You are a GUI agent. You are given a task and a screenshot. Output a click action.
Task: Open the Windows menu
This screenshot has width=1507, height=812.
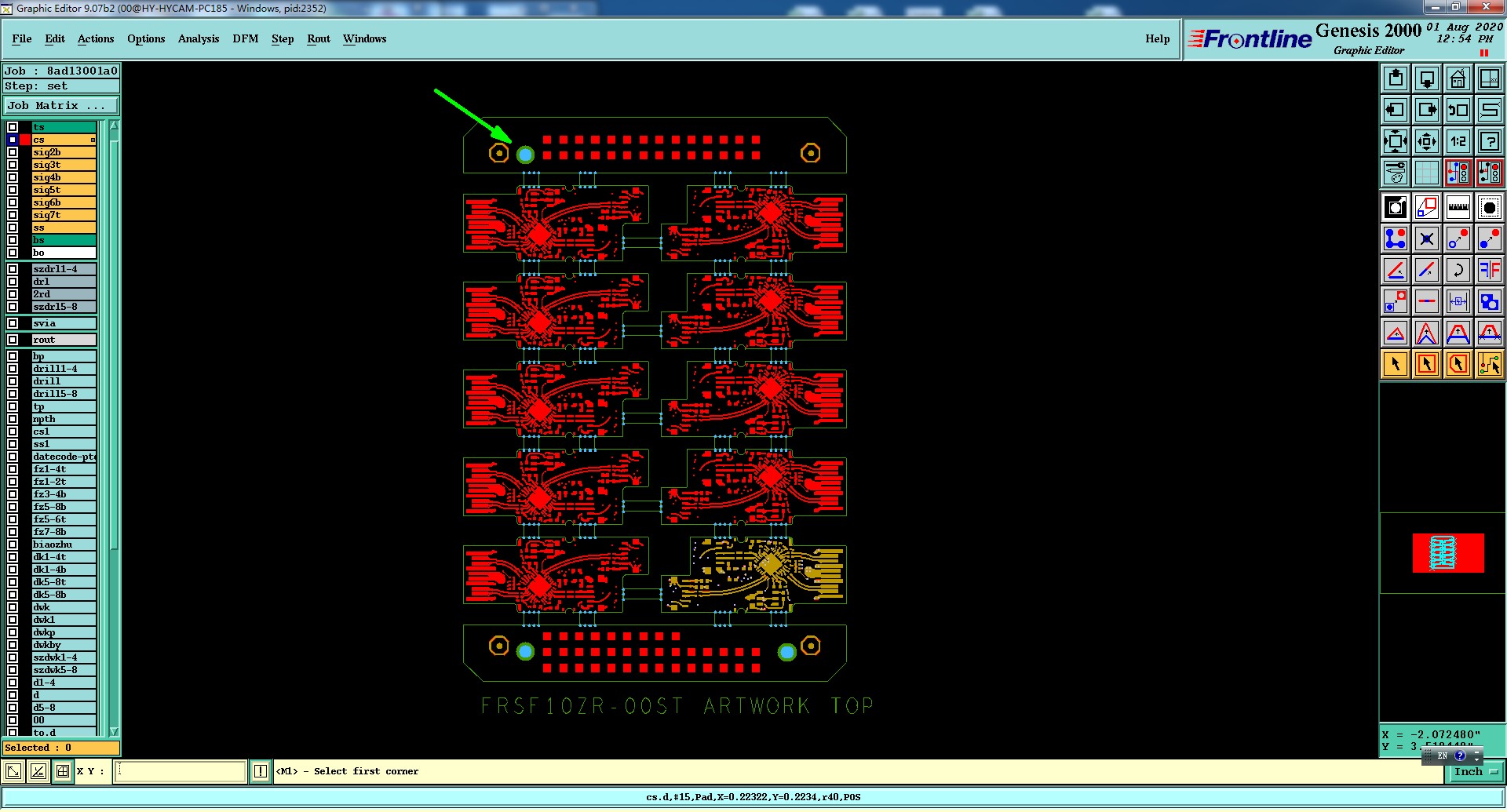tap(365, 38)
